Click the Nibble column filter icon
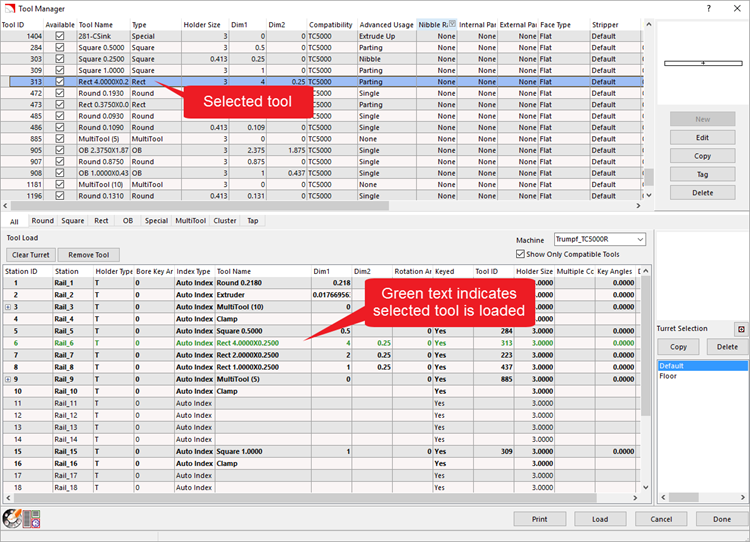This screenshot has height=542, width=750. click(451, 24)
